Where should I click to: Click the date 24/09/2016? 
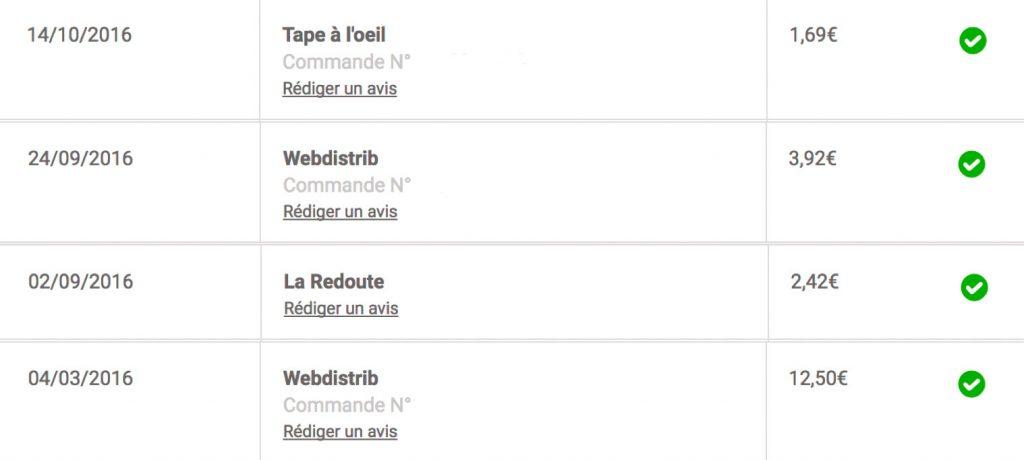pyautogui.click(x=80, y=159)
